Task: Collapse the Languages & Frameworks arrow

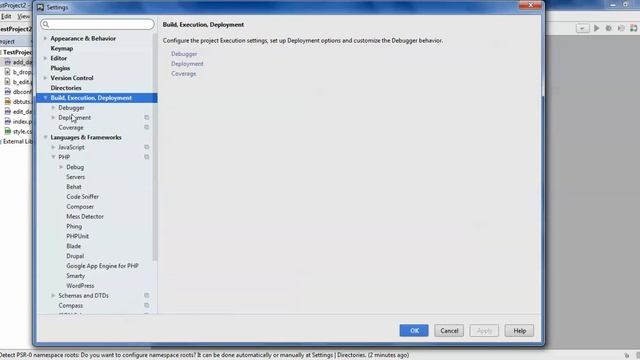Action: (x=45, y=137)
